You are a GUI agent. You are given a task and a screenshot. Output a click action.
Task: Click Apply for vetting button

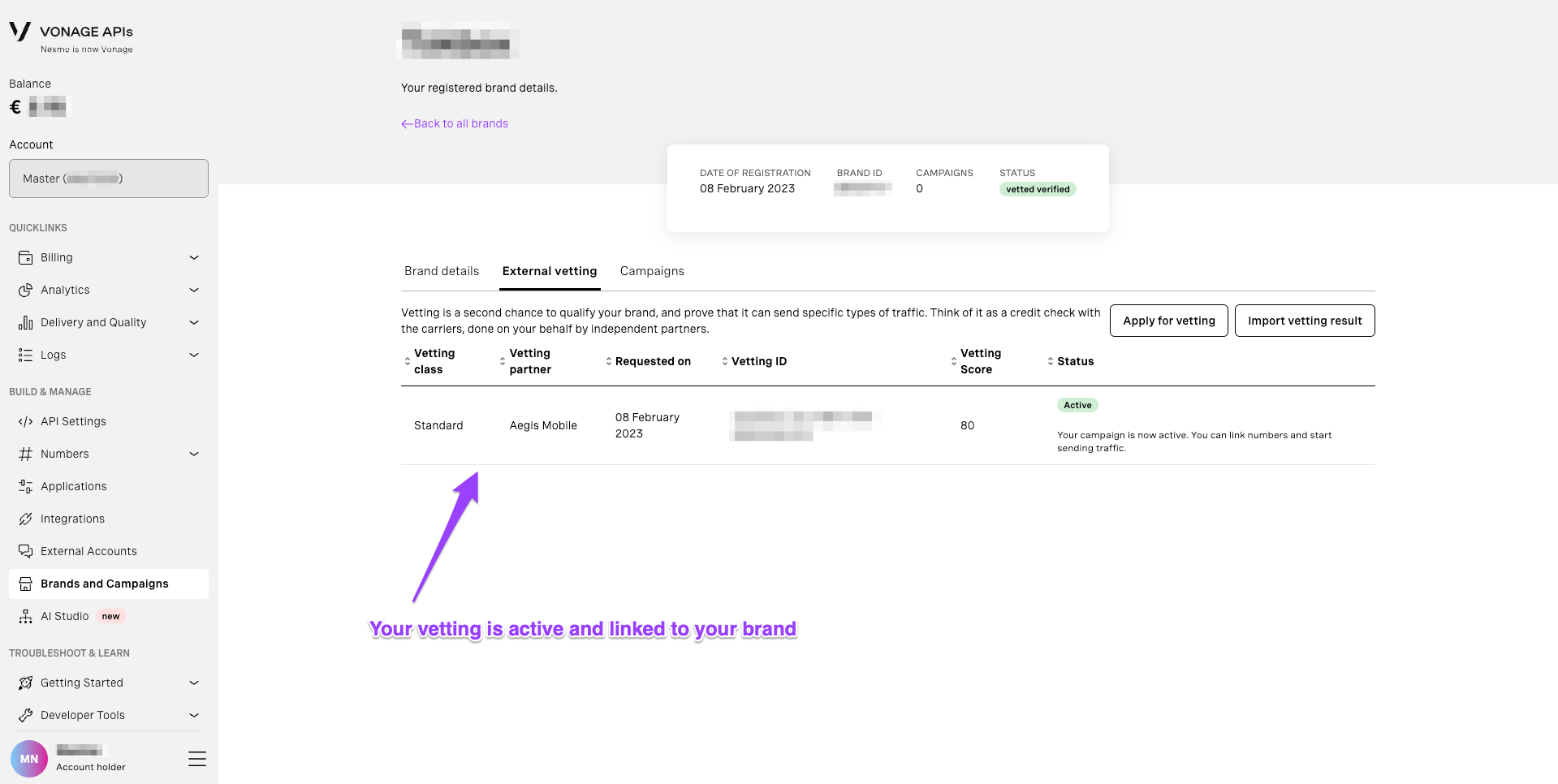click(1169, 321)
